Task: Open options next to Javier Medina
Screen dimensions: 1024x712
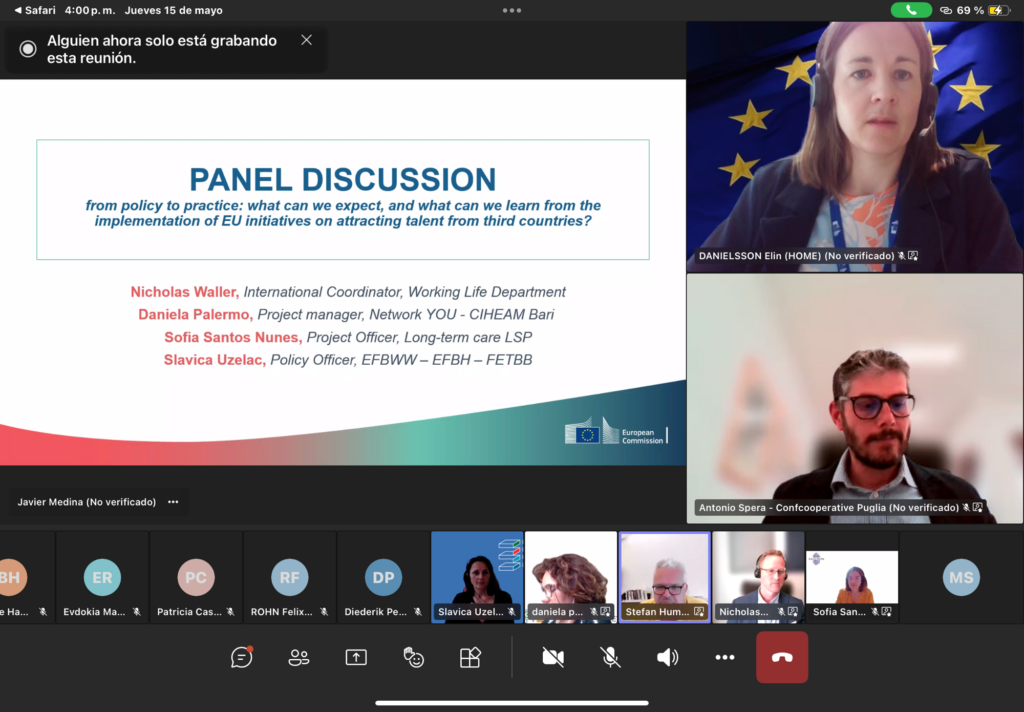Action: pos(173,502)
